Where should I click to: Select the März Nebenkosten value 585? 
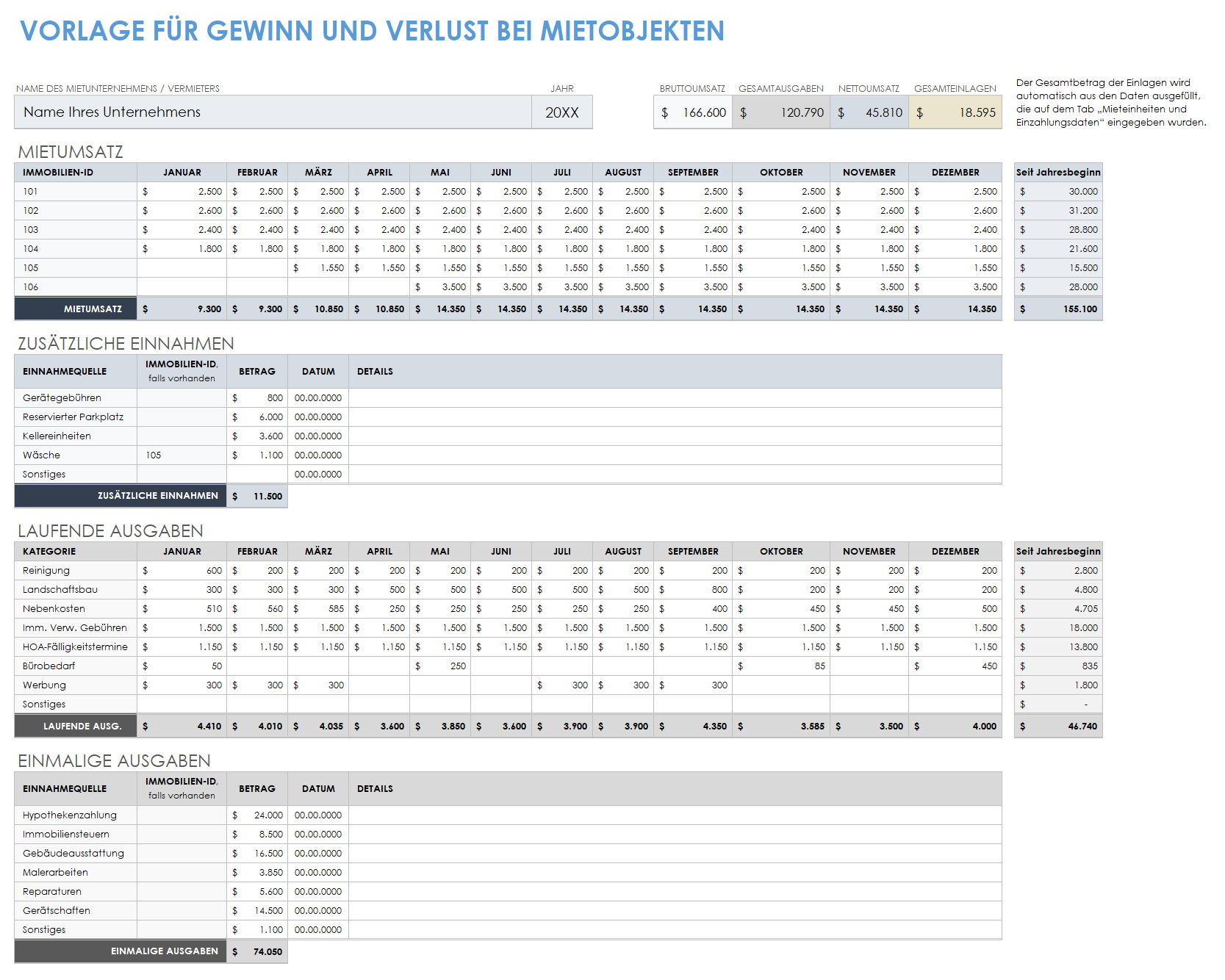tap(318, 609)
